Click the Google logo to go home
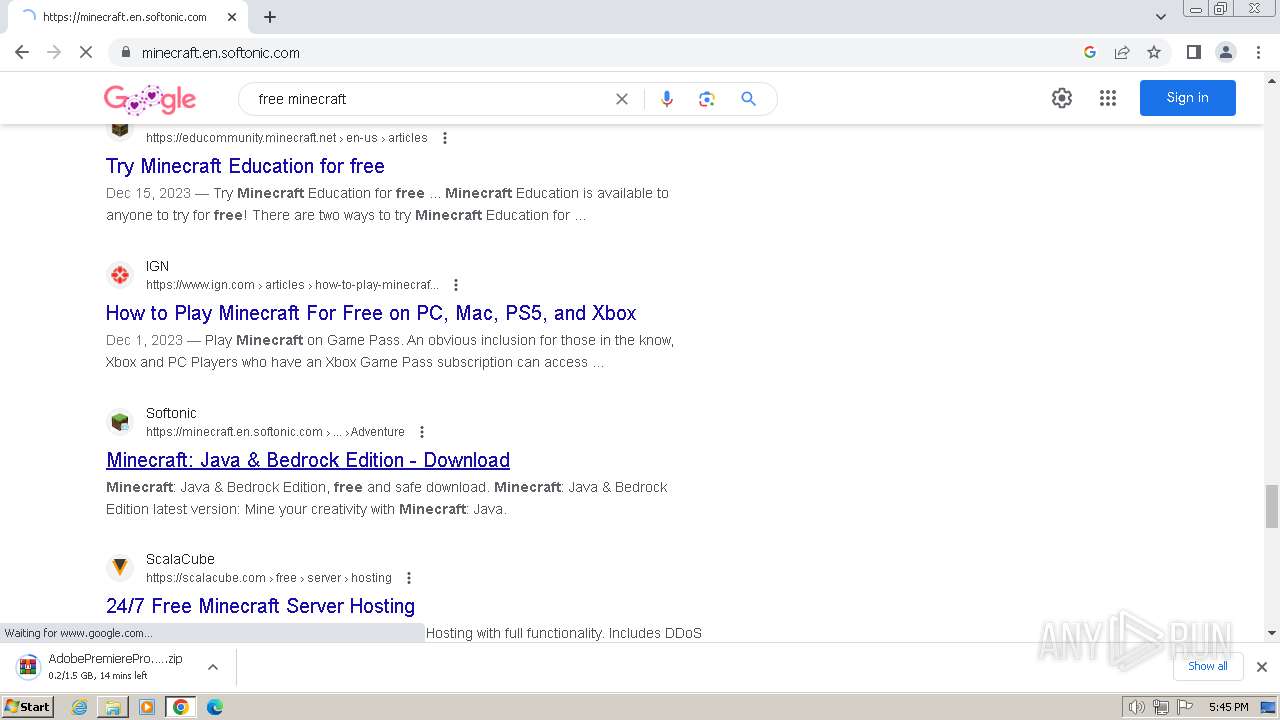Image resolution: width=1280 pixels, height=720 pixels. (150, 99)
